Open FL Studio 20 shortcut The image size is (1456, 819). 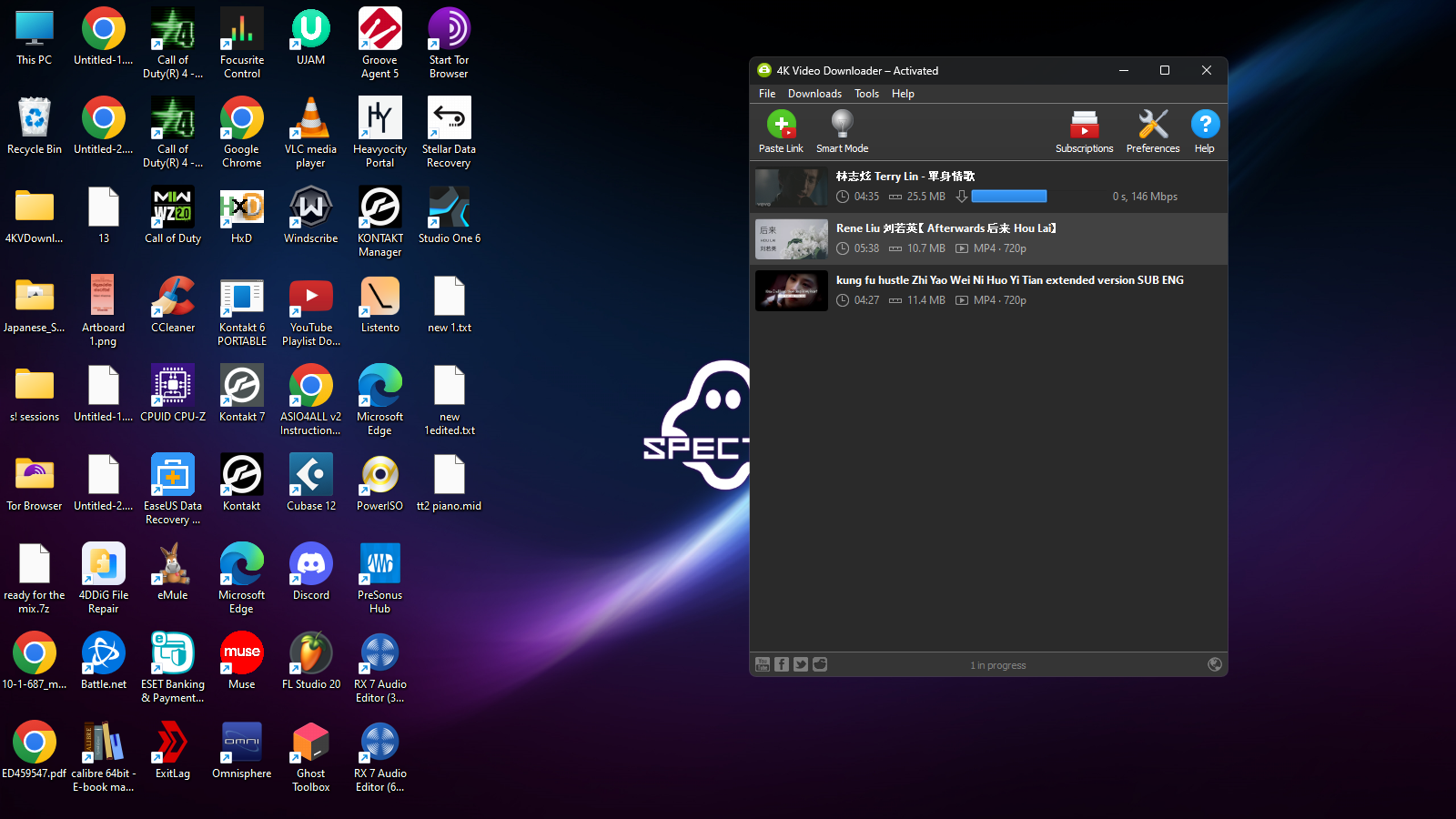click(x=311, y=662)
